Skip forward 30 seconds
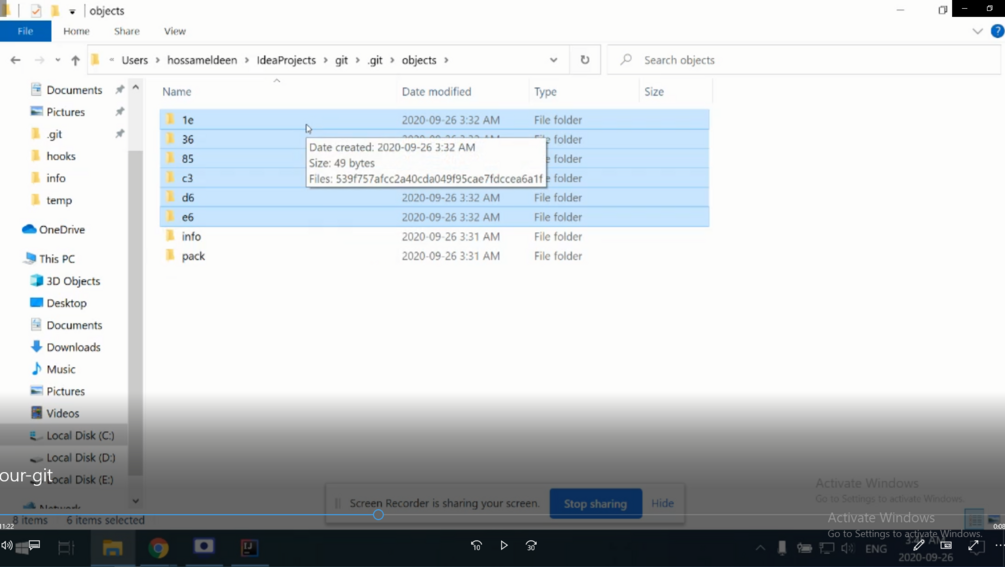The width and height of the screenshot is (1005, 567). coord(531,545)
